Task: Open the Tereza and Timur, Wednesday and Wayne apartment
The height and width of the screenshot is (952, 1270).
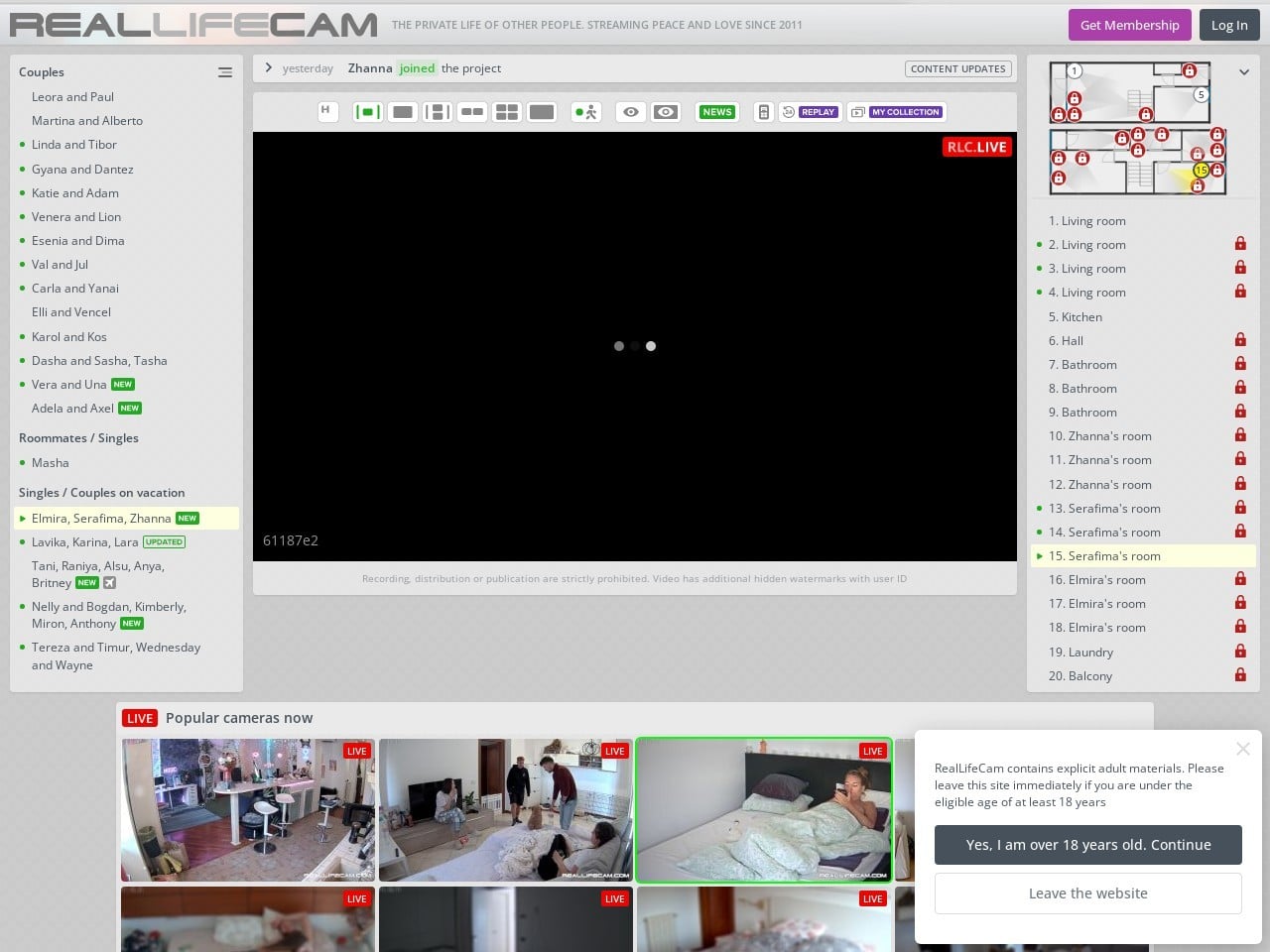Action: click(x=116, y=656)
